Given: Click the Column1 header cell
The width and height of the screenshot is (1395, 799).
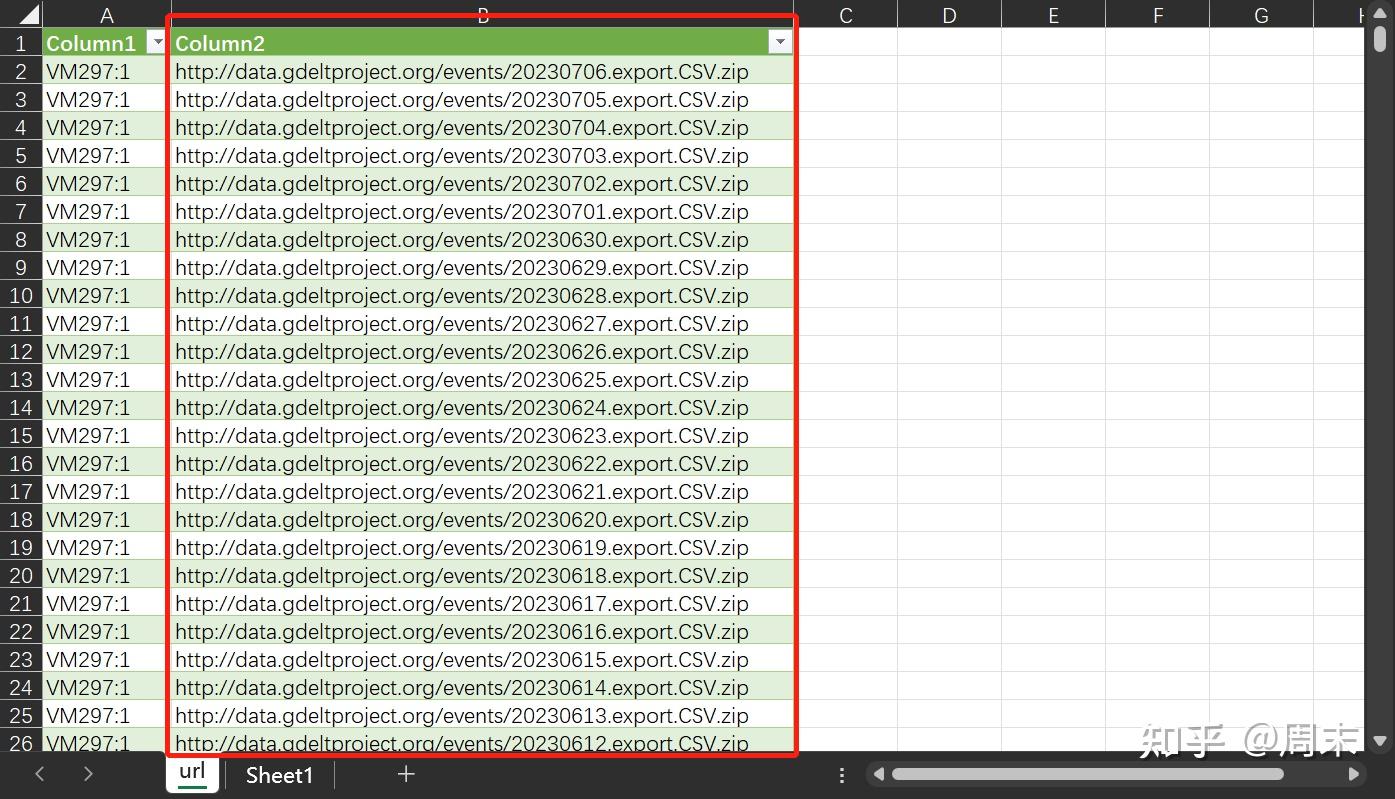Looking at the screenshot, I should tap(107, 43).
